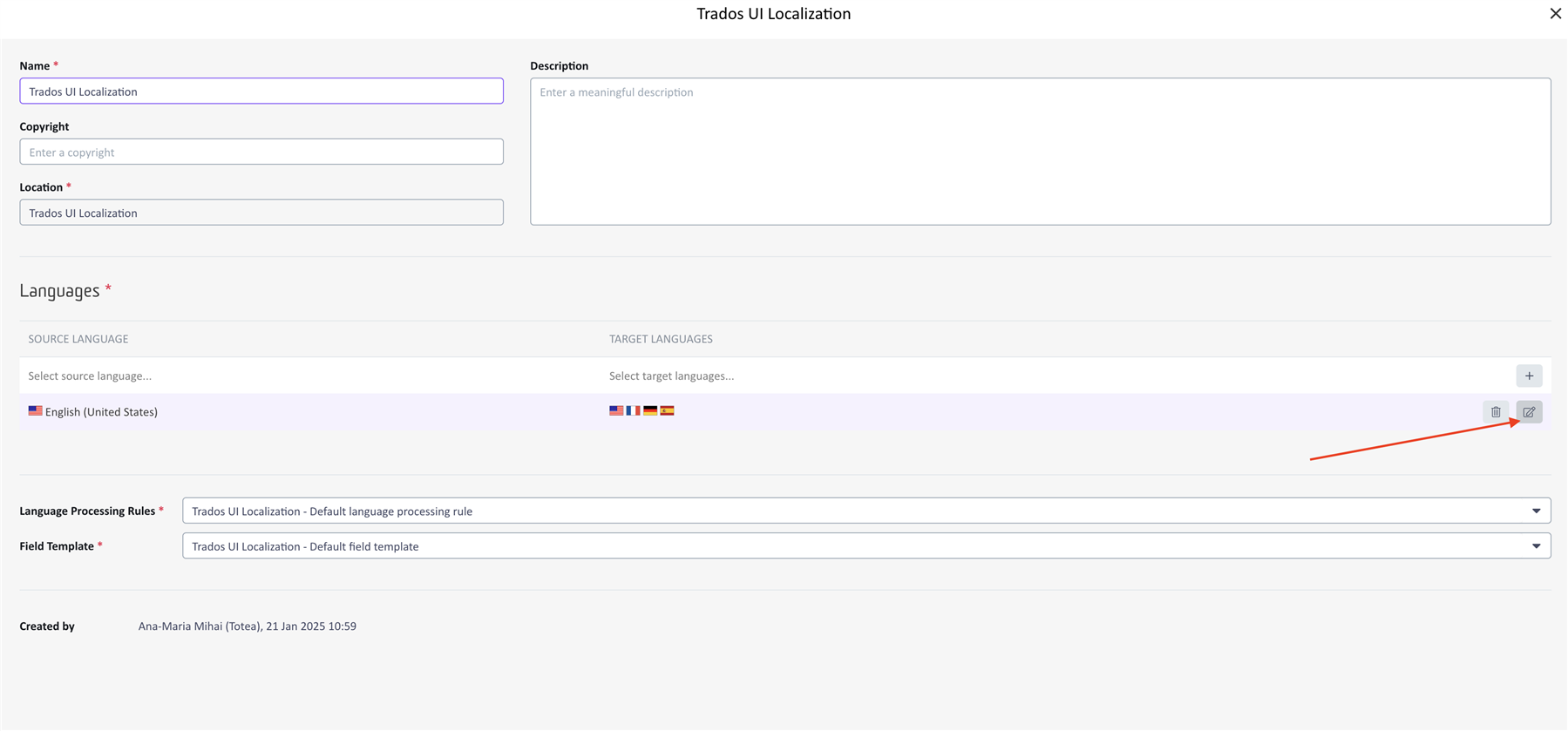Click the SOURCE LANGUAGE column header

[78, 339]
